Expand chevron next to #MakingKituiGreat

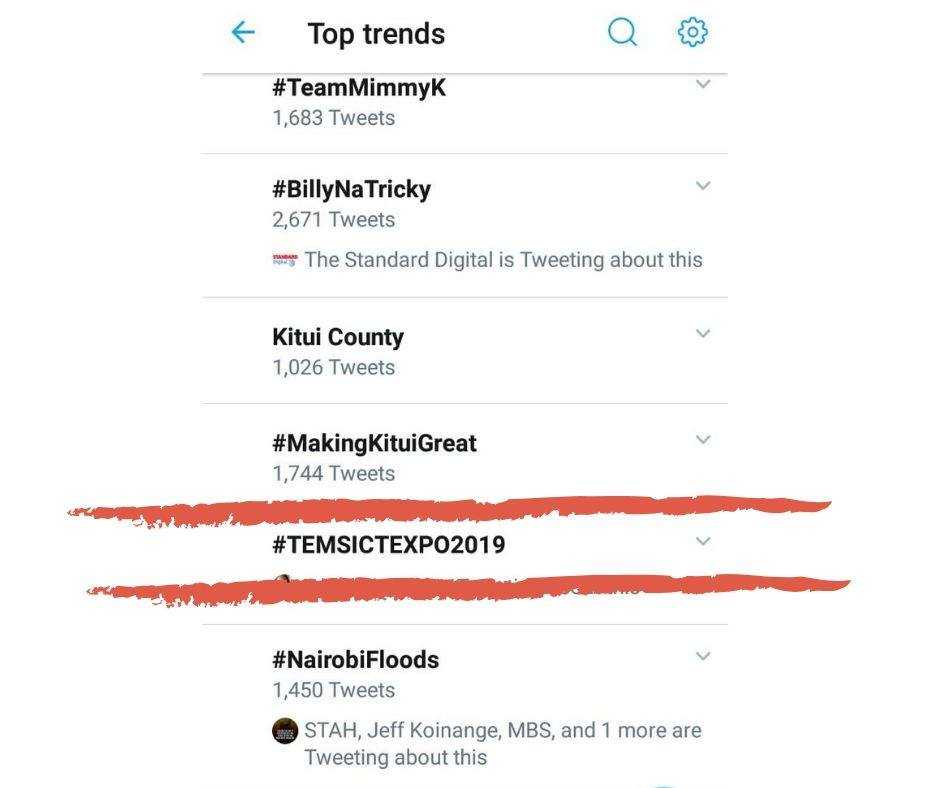(x=703, y=440)
